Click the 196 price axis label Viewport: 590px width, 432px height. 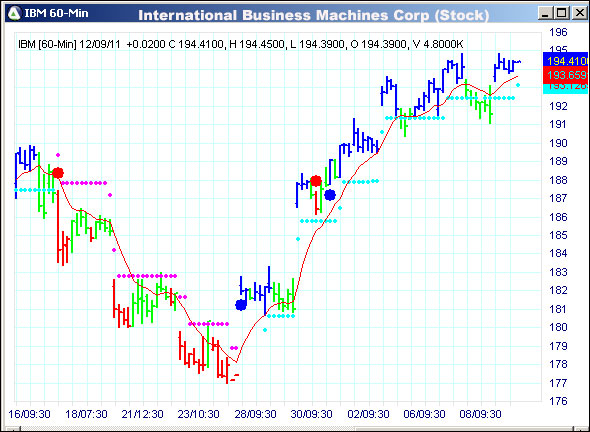(x=558, y=32)
